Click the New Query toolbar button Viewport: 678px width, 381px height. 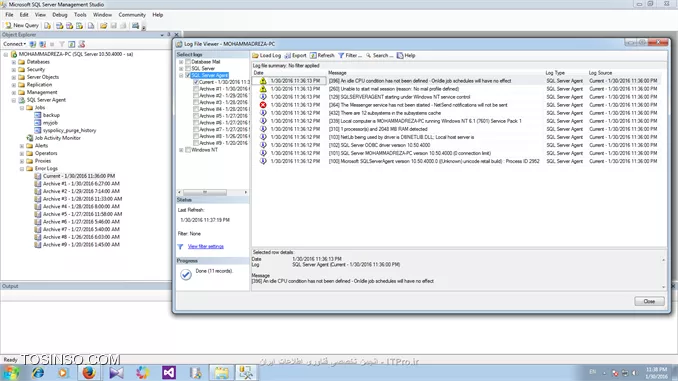coord(22,26)
